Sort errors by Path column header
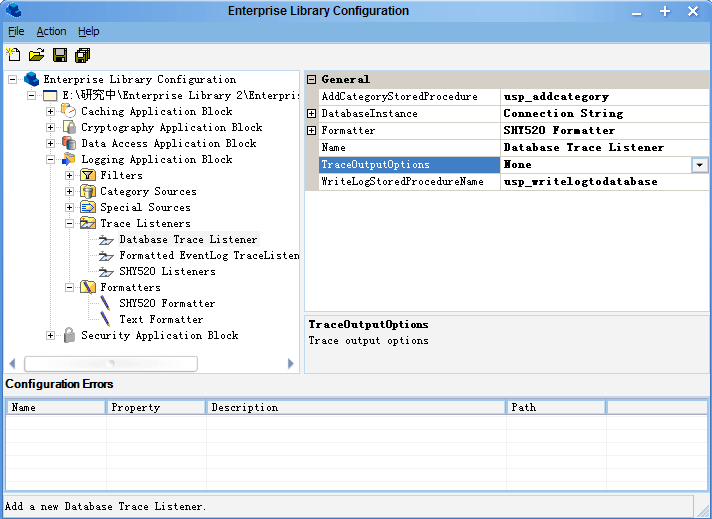Viewport: 712px width, 519px height. [556, 407]
